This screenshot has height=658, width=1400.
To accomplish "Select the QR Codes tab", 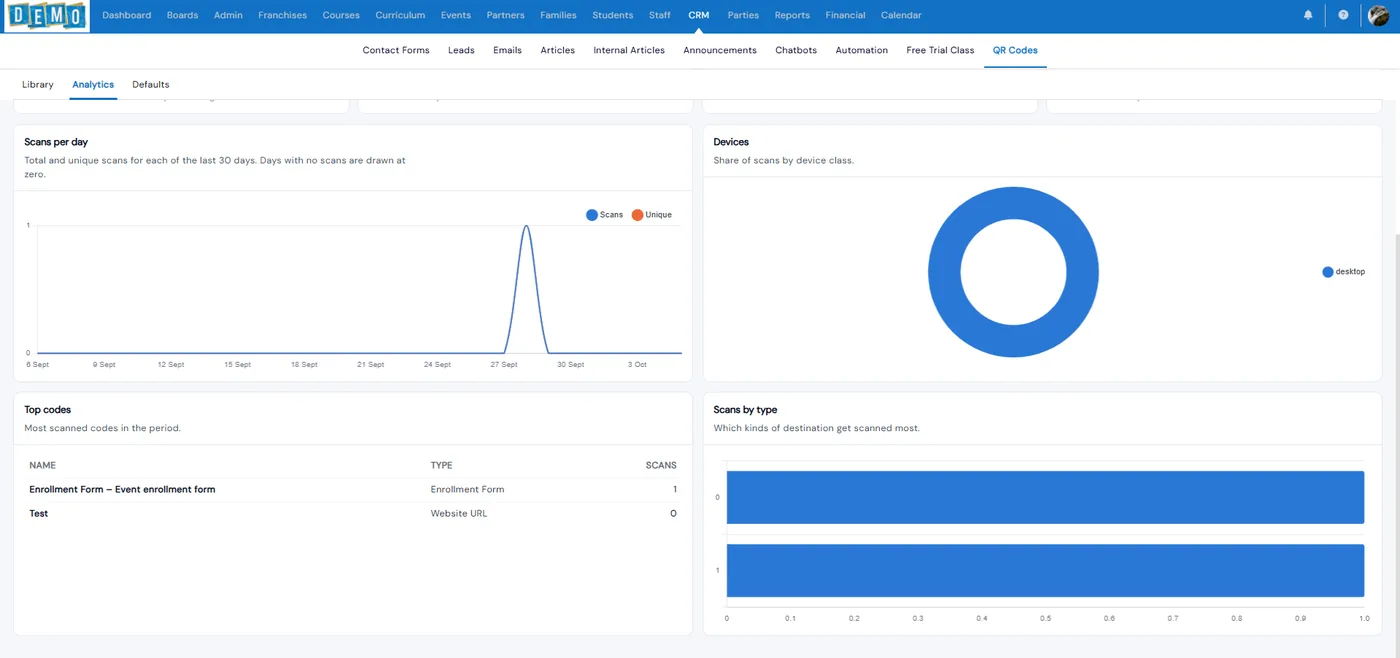I will point(1015,50).
